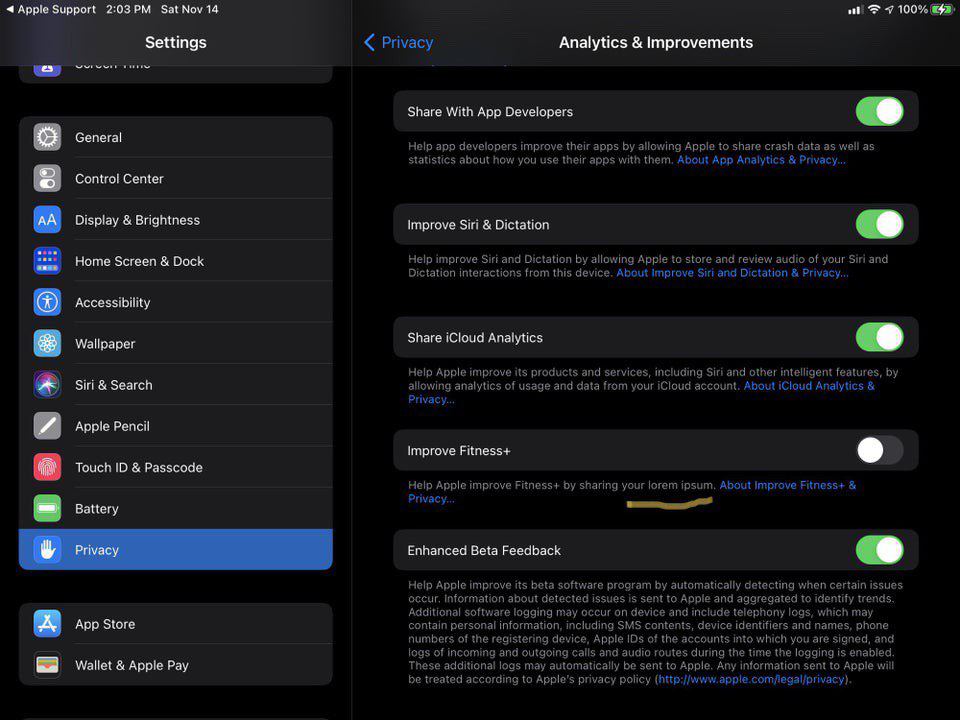Open About App Analytics & Privacy link
The width and height of the screenshot is (960, 720).
coord(761,160)
